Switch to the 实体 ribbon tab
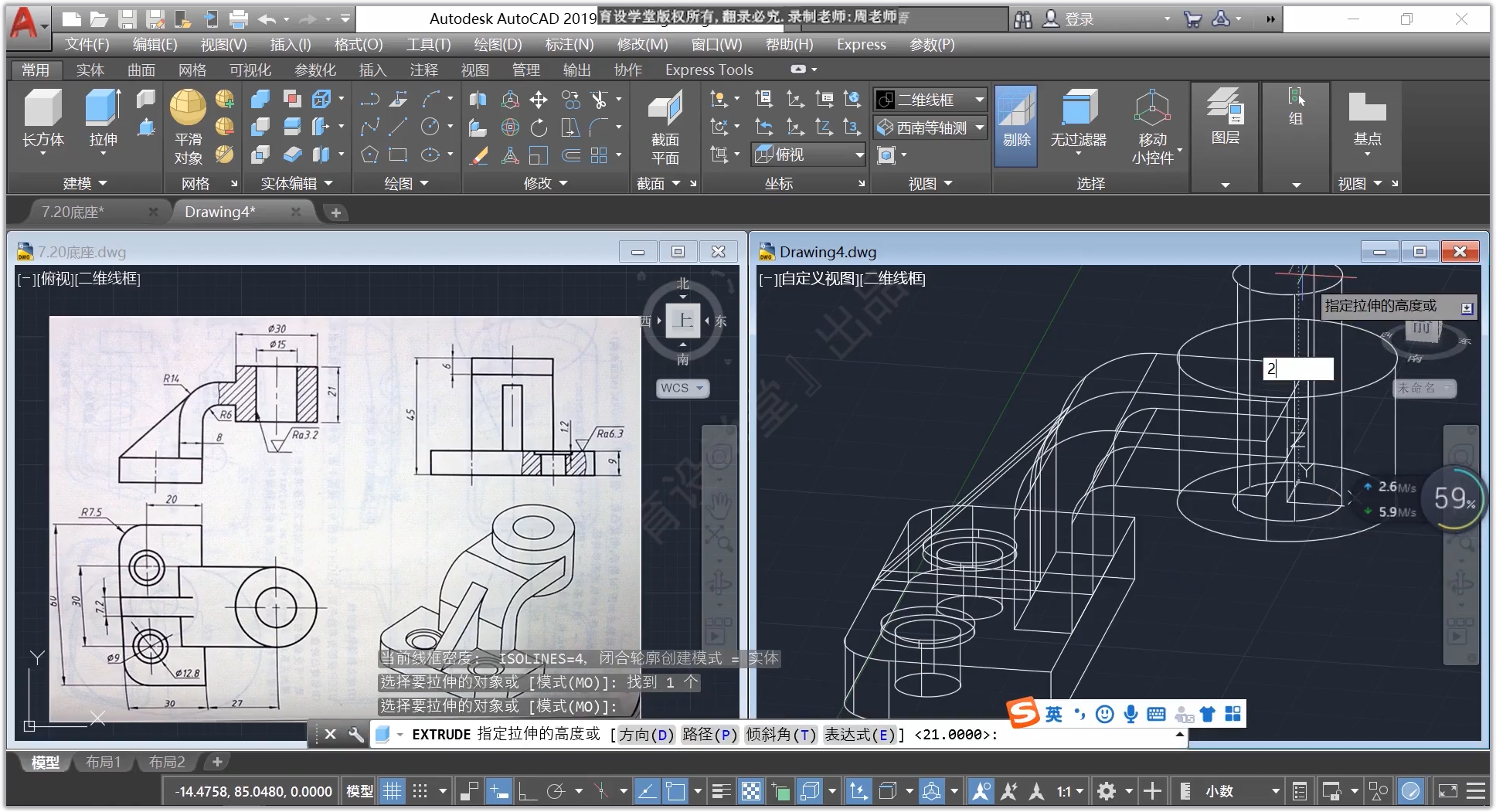Image resolution: width=1496 pixels, height=812 pixels. click(90, 70)
